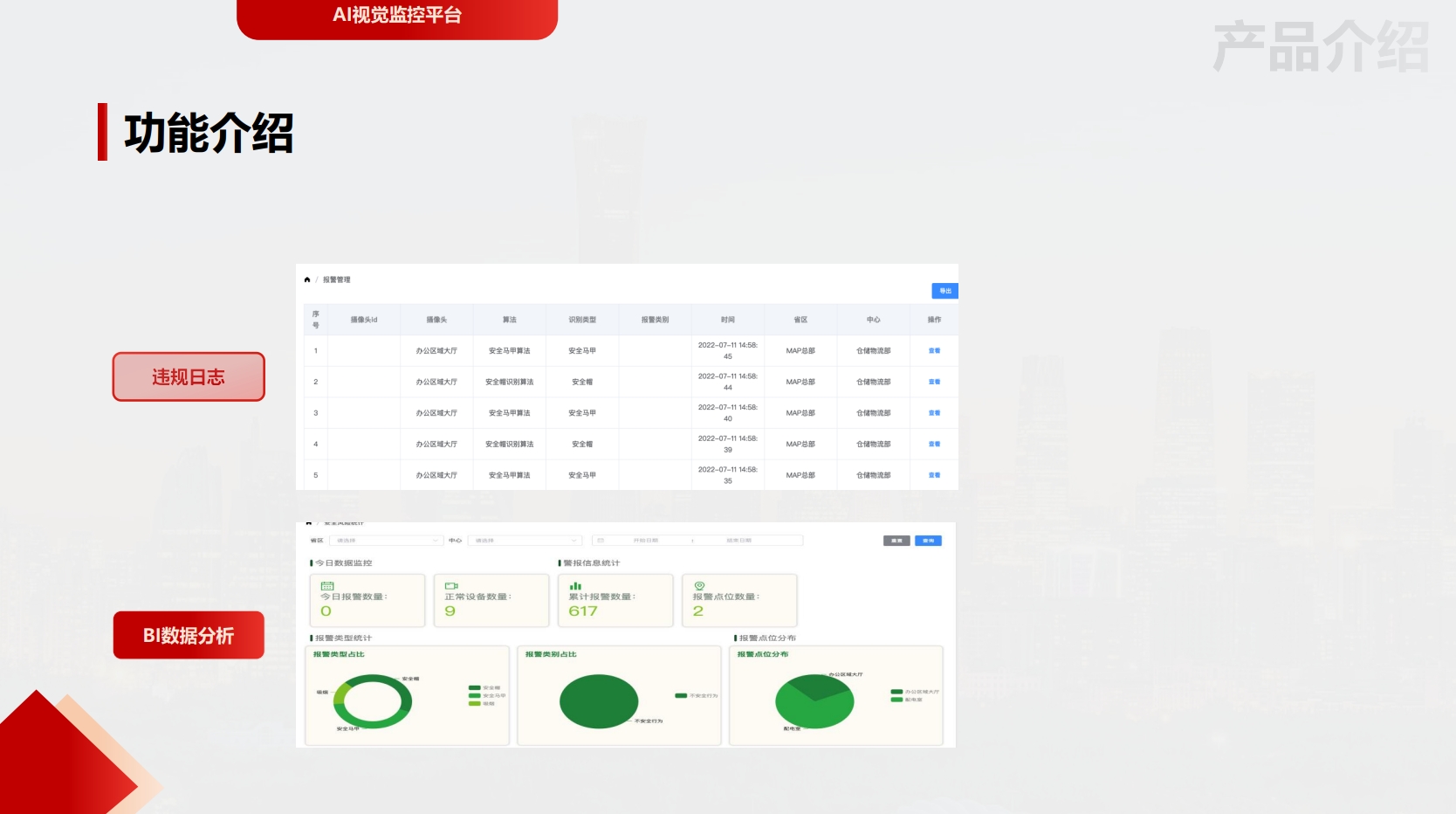Click the blue 导出 export button
Image resolution: width=1456 pixels, height=814 pixels.
click(944, 291)
